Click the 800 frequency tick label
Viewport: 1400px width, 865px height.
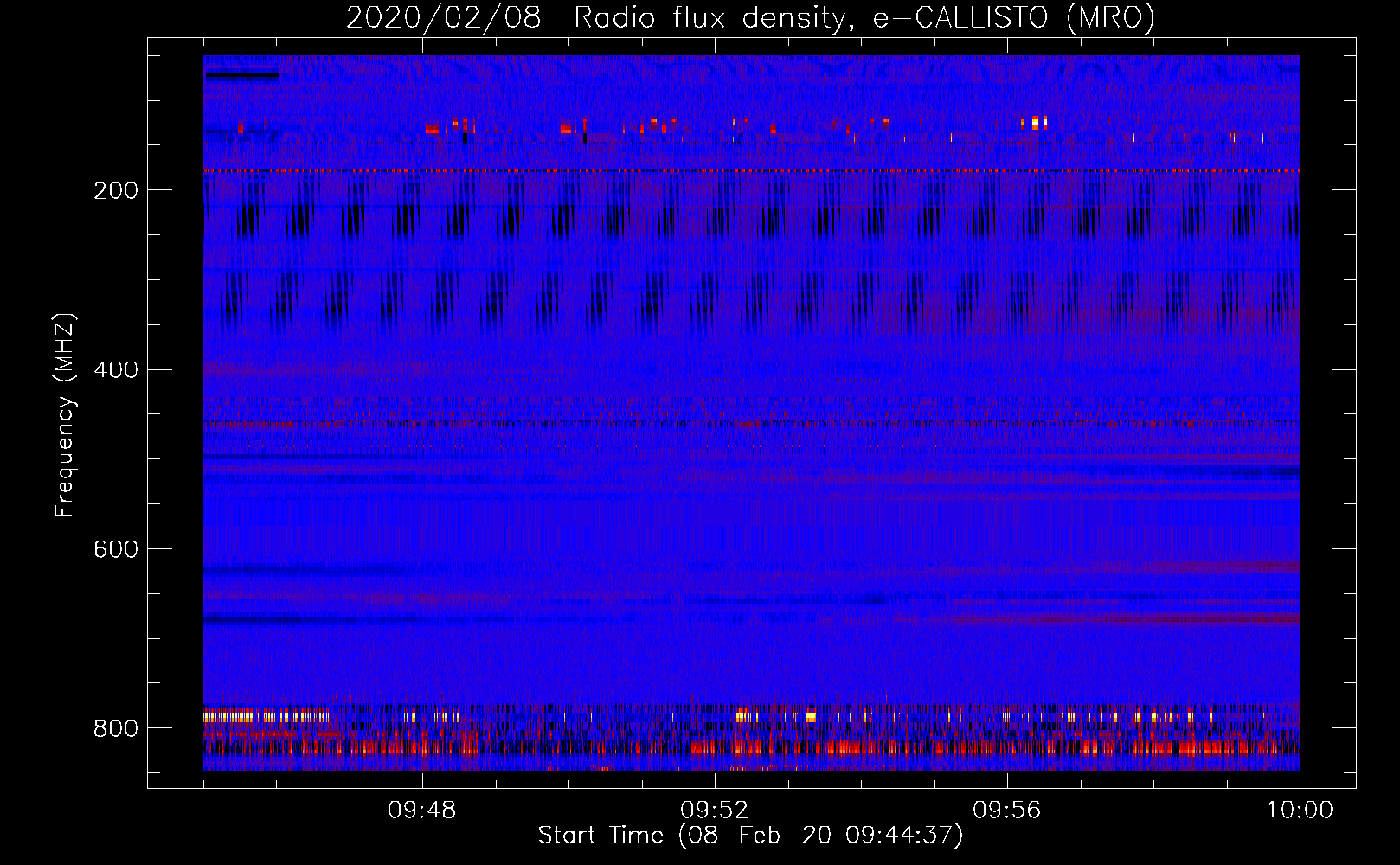pyautogui.click(x=116, y=728)
